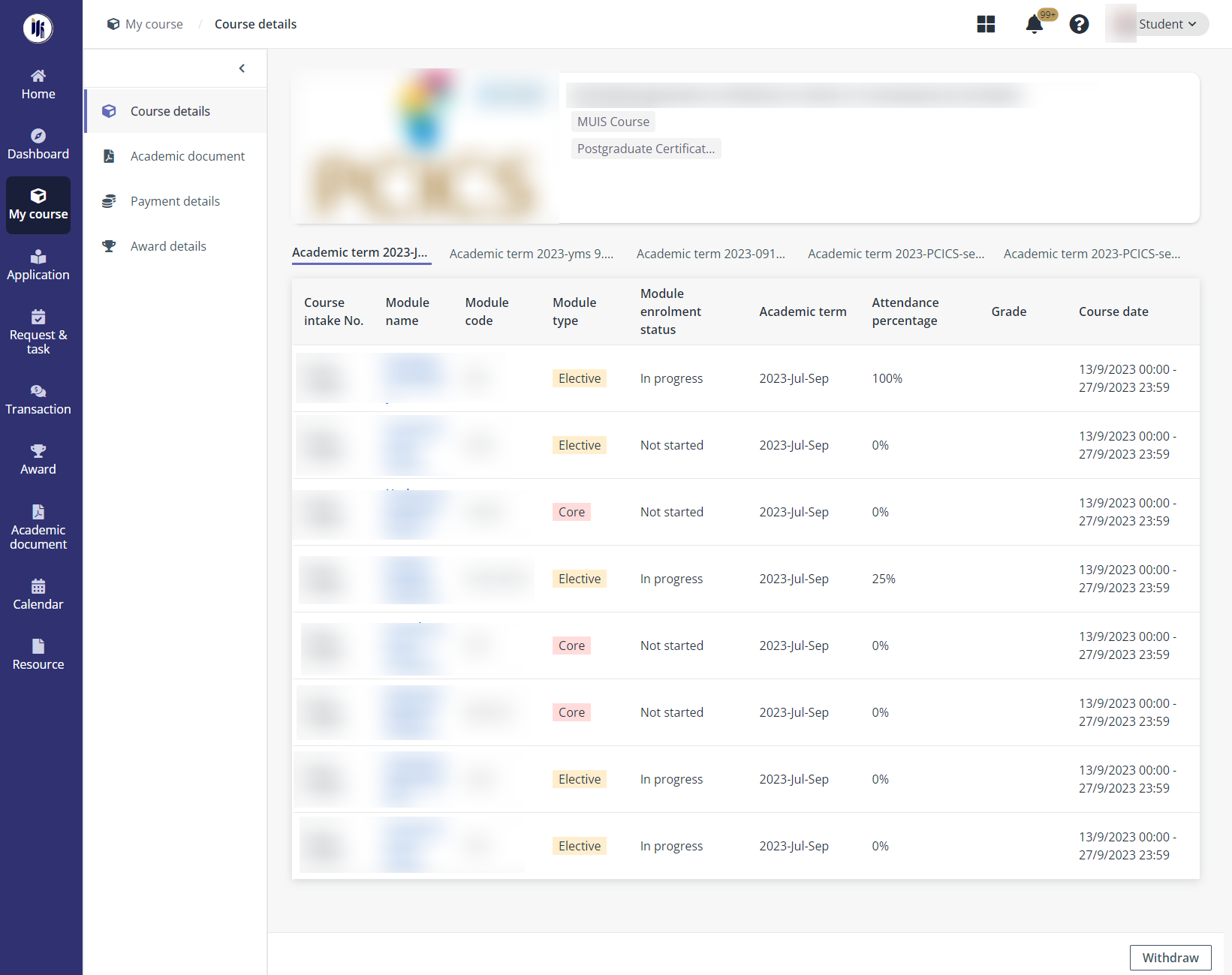
Task: Click the 100% attendance value
Action: [887, 378]
